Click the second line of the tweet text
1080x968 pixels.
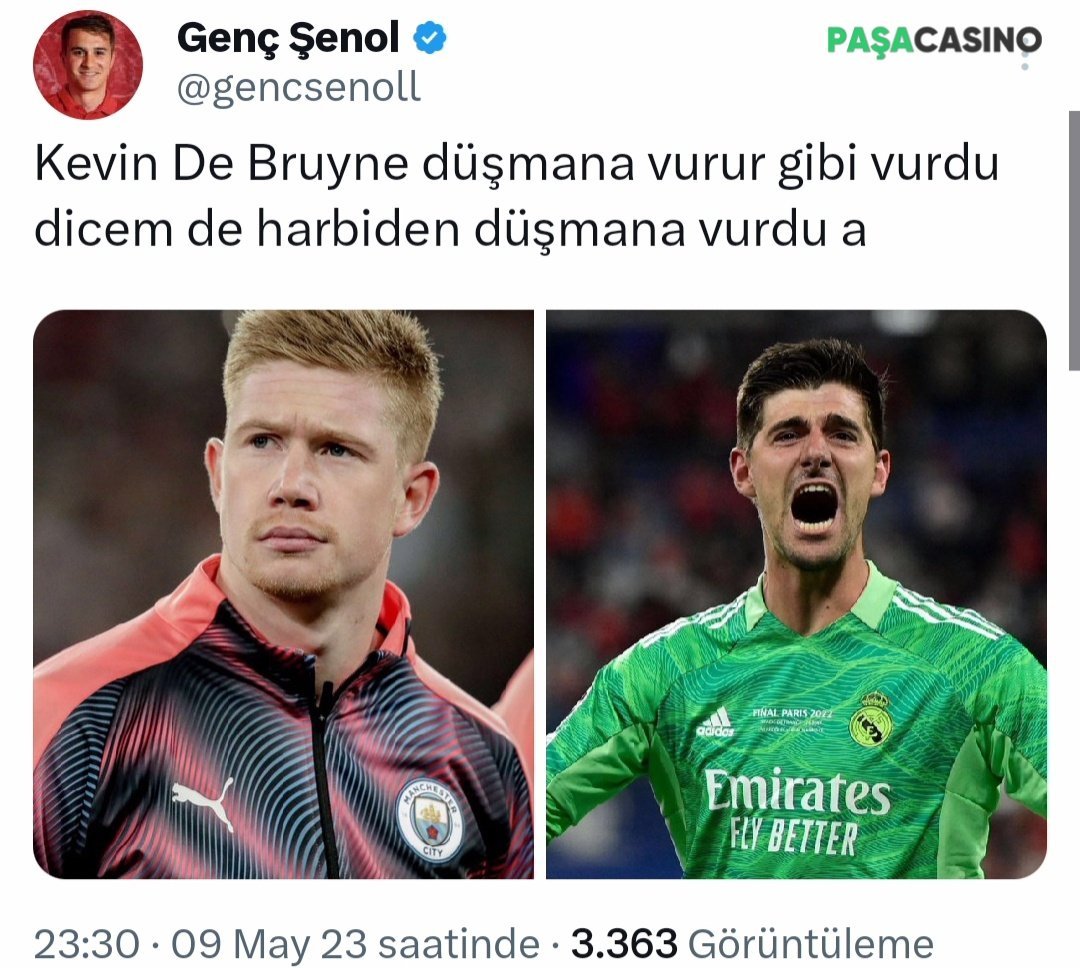tap(450, 229)
